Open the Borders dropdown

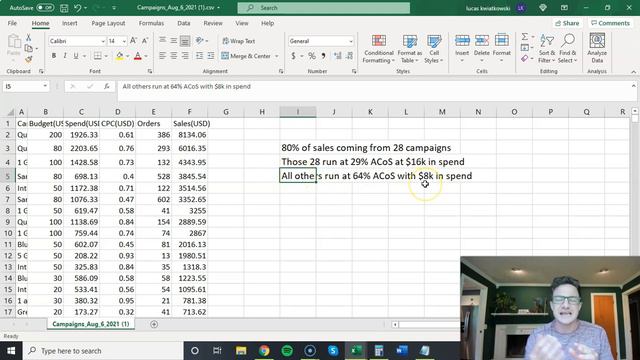click(x=106, y=56)
